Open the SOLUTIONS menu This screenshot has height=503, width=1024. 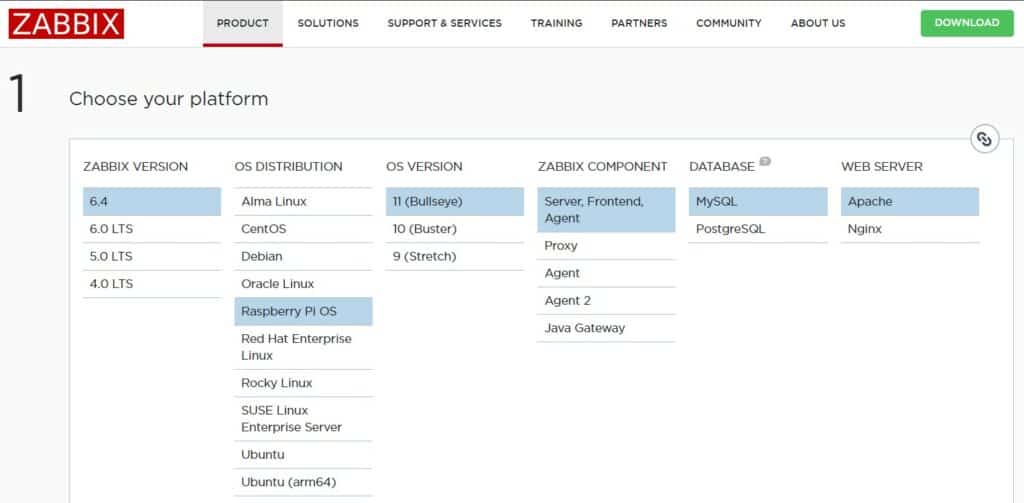(328, 24)
